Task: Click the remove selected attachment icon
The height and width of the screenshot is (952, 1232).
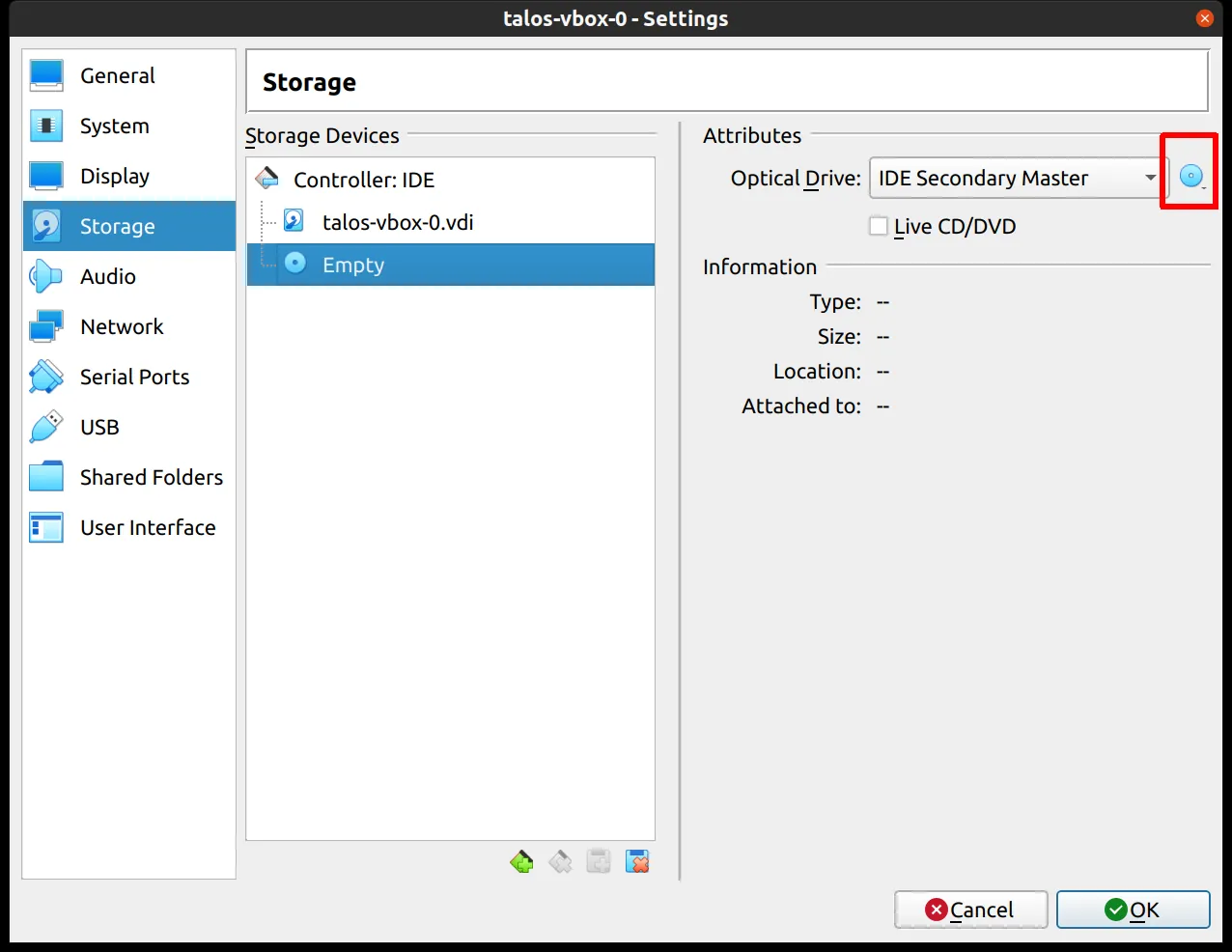Action: tap(637, 861)
